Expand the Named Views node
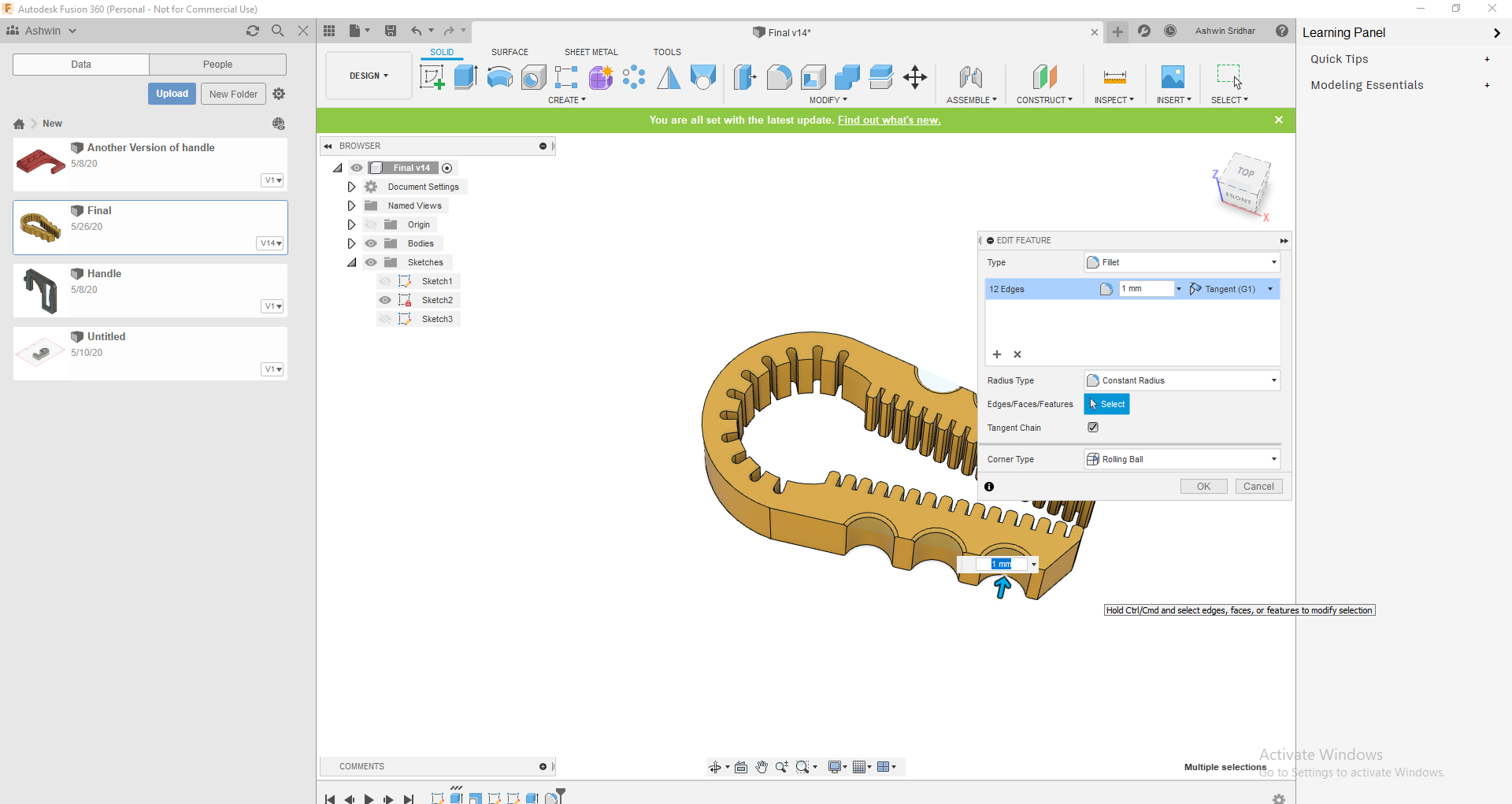This screenshot has width=1512, height=804. [x=351, y=206]
